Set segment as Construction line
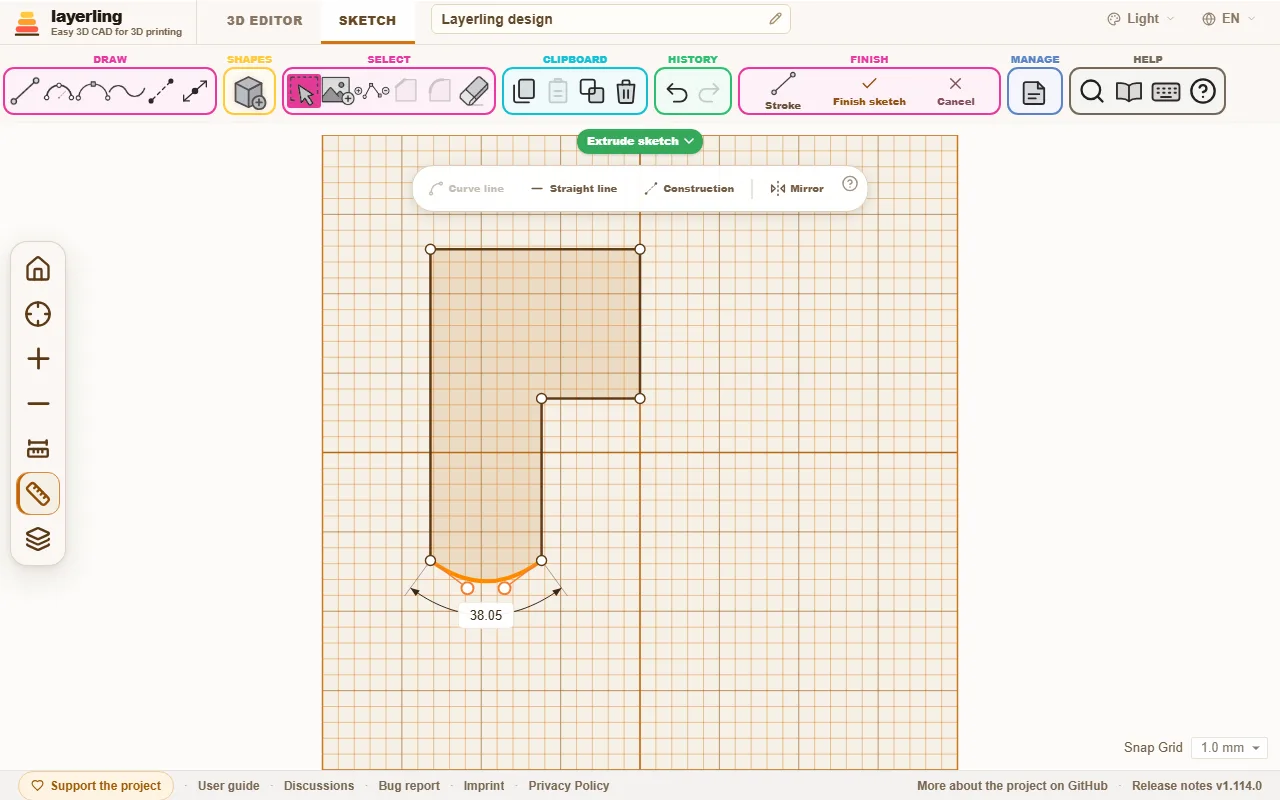 tap(689, 188)
